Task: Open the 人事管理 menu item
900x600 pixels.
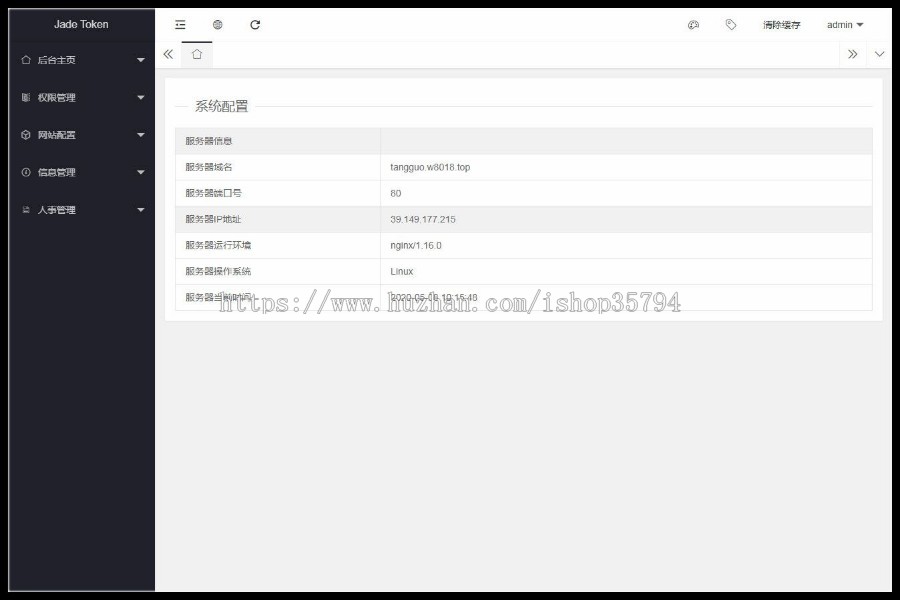Action: pyautogui.click(x=60, y=210)
